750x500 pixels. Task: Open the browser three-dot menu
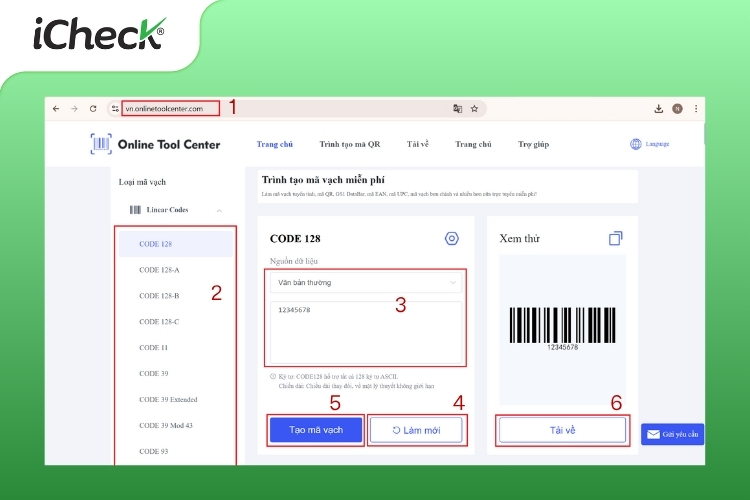pyautogui.click(x=696, y=109)
